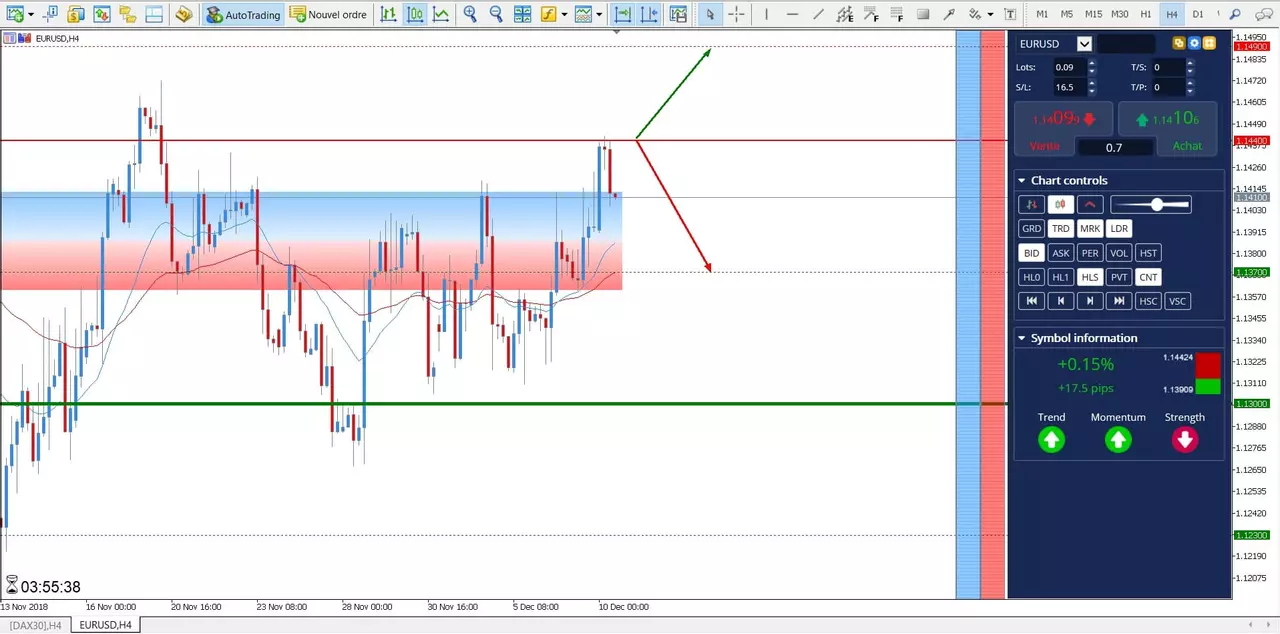Toggle the LDR button
Screen dimensions: 1280x634
[1119, 229]
